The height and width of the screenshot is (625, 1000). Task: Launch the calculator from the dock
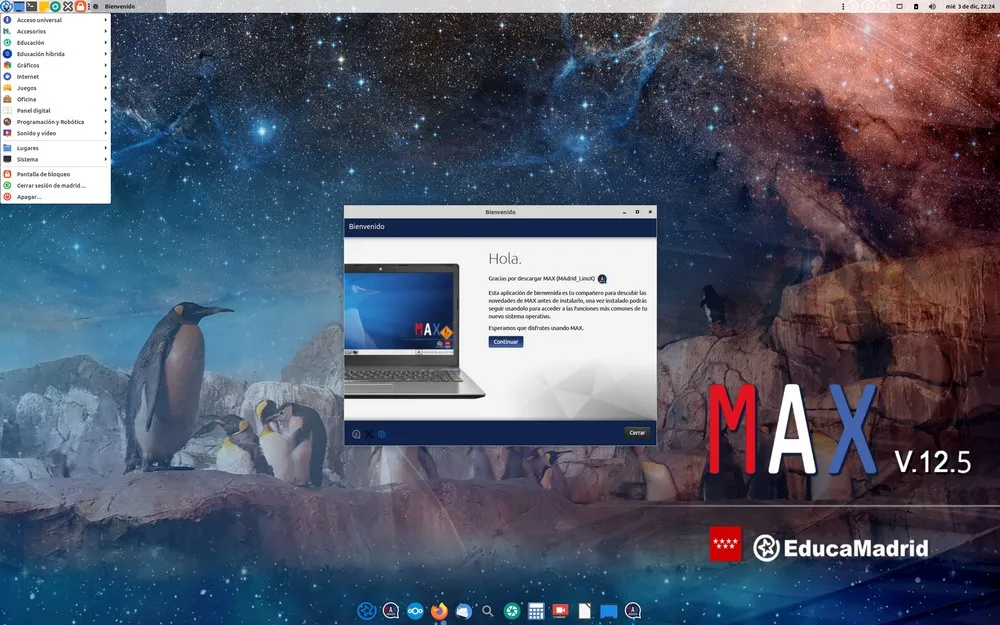pos(536,610)
